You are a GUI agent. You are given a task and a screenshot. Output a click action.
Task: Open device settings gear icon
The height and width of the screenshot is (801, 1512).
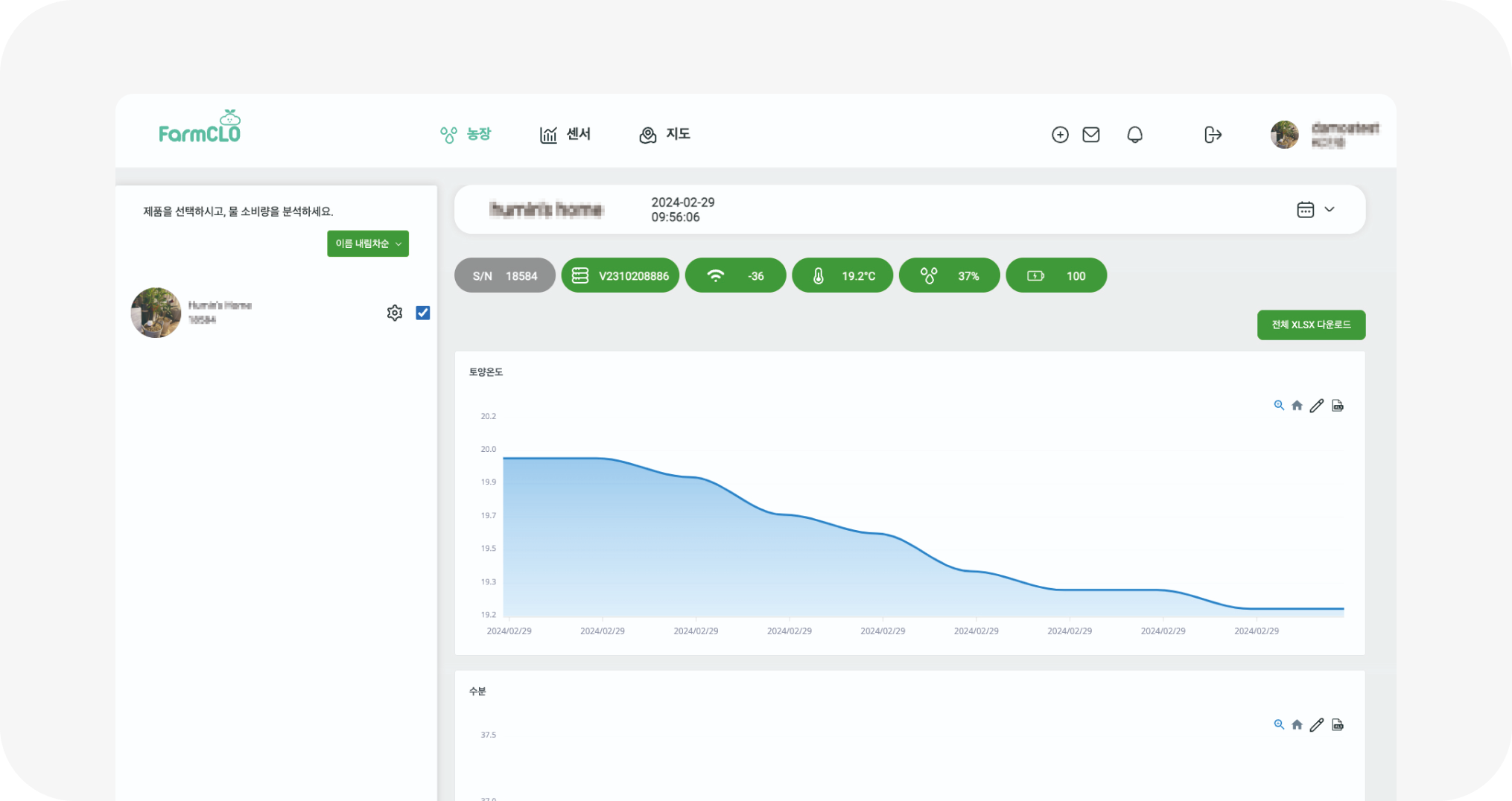tap(395, 313)
